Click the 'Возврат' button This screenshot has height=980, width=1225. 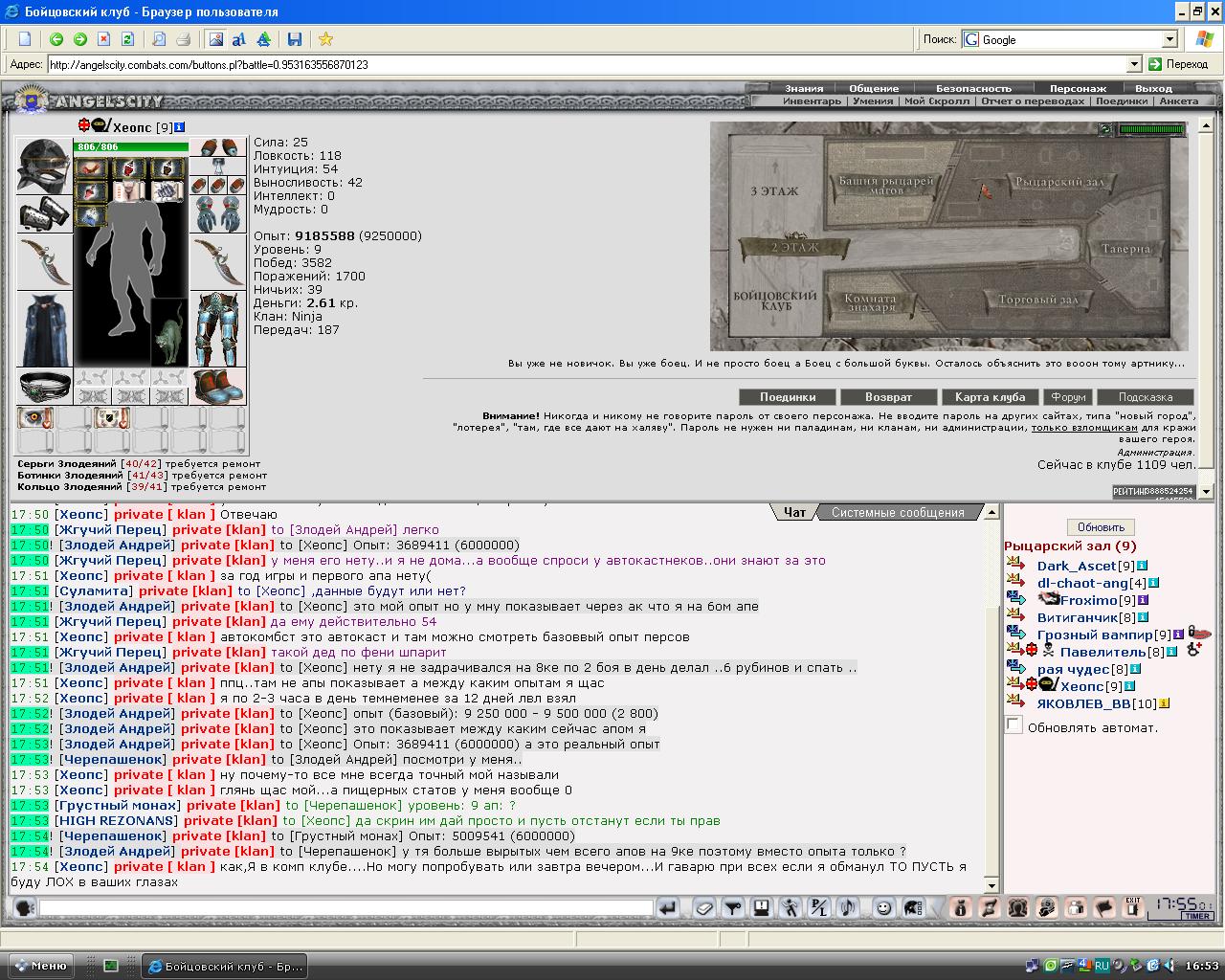(888, 397)
